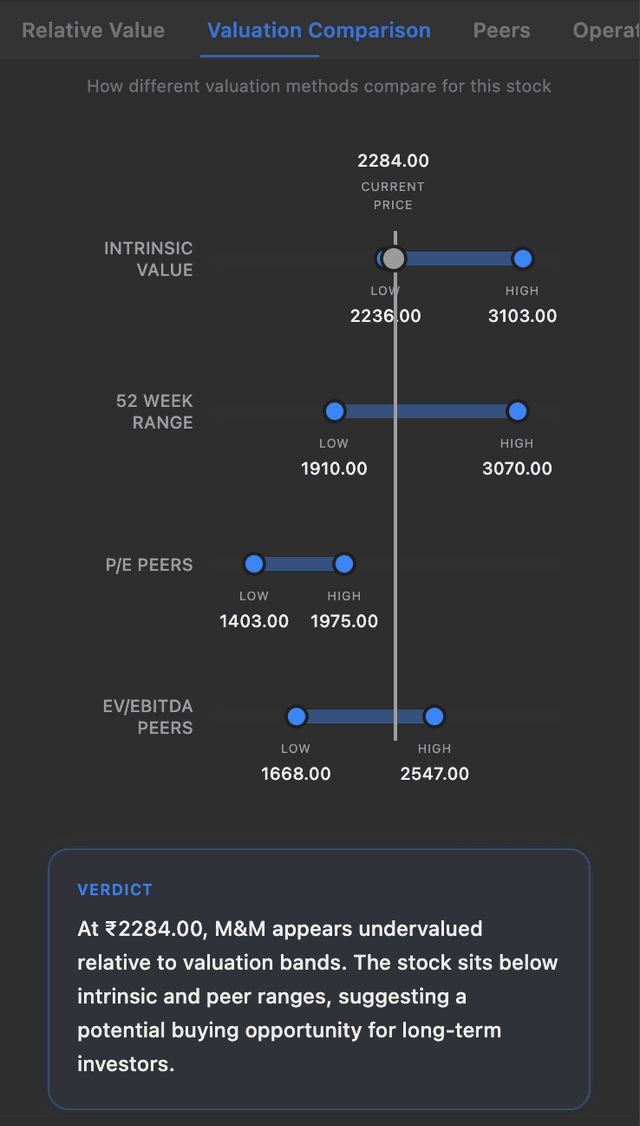Click the EV/EBITDA Peers low dot
Image resolution: width=640 pixels, height=1126 pixels.
296,716
